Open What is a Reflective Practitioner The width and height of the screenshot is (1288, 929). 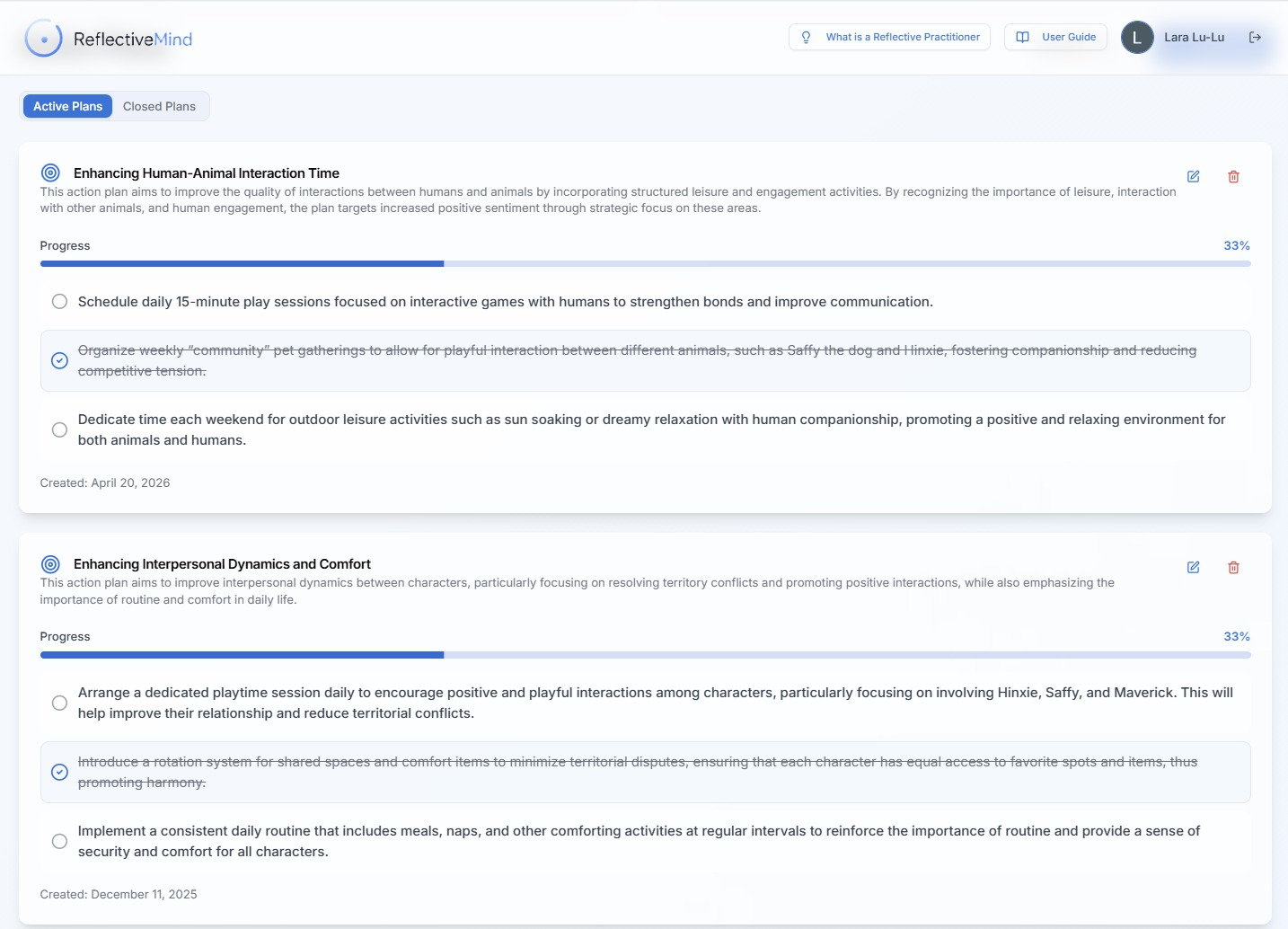[889, 37]
